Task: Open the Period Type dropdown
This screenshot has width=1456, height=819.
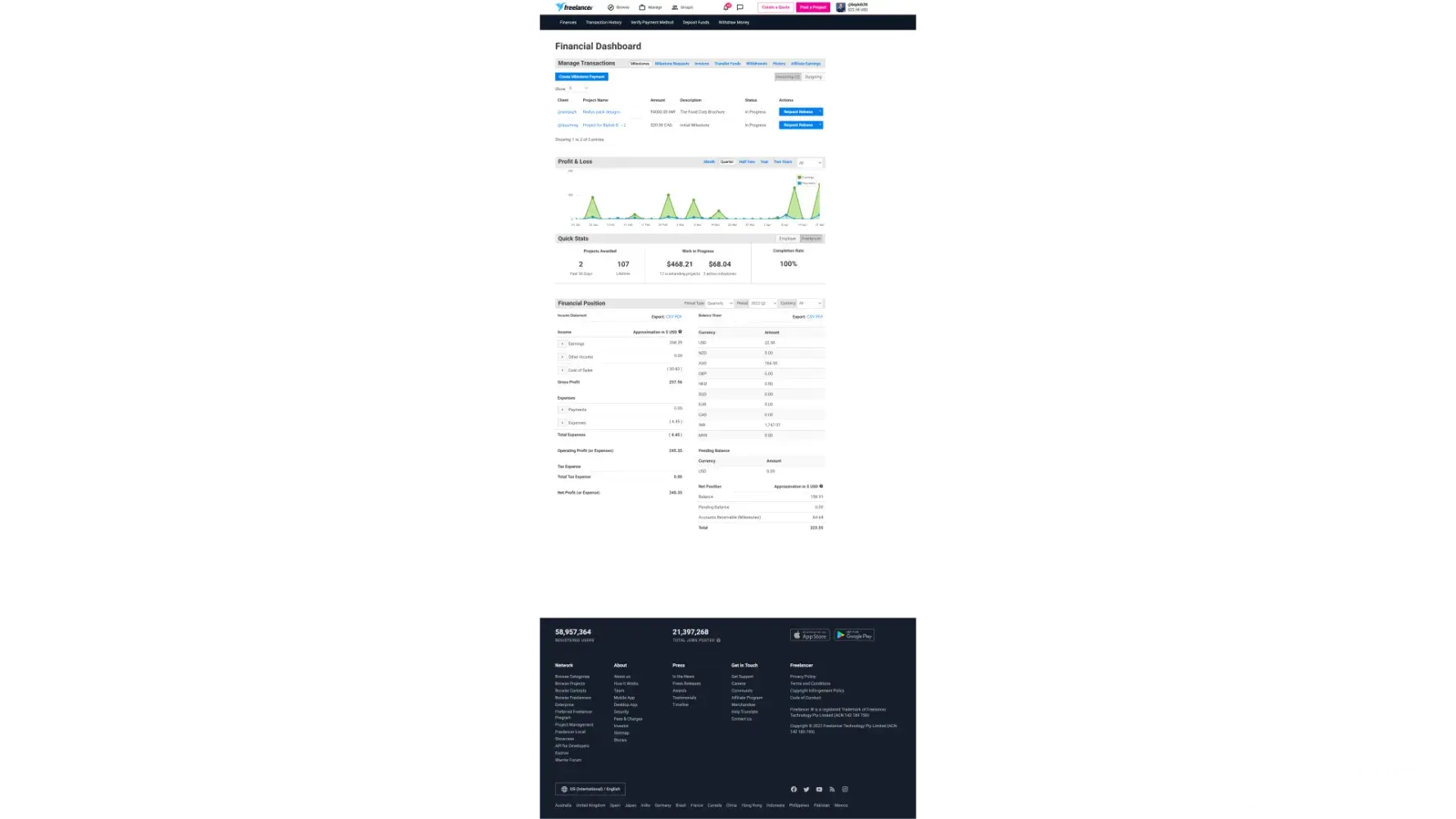Action: 720,303
